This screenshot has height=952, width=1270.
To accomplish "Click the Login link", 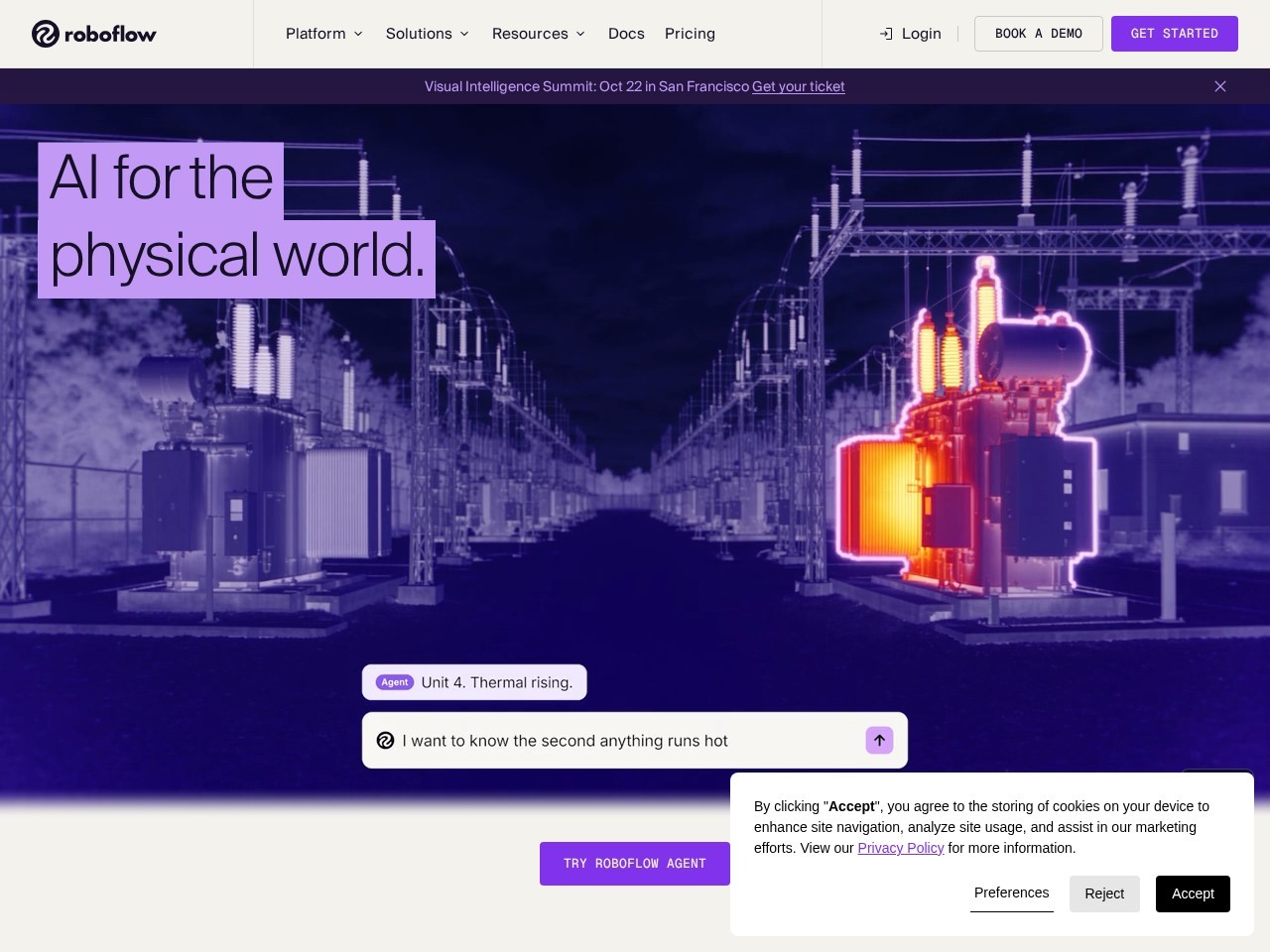I will click(x=910, y=34).
